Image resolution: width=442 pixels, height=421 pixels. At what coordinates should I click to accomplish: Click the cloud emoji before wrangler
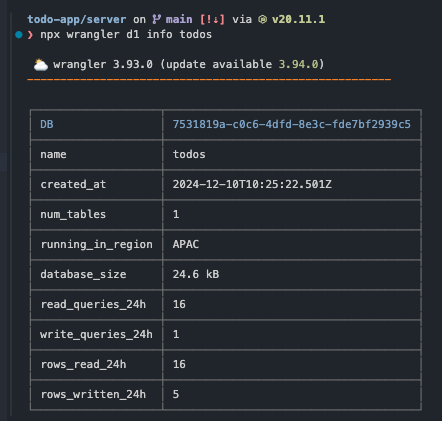[x=41, y=64]
